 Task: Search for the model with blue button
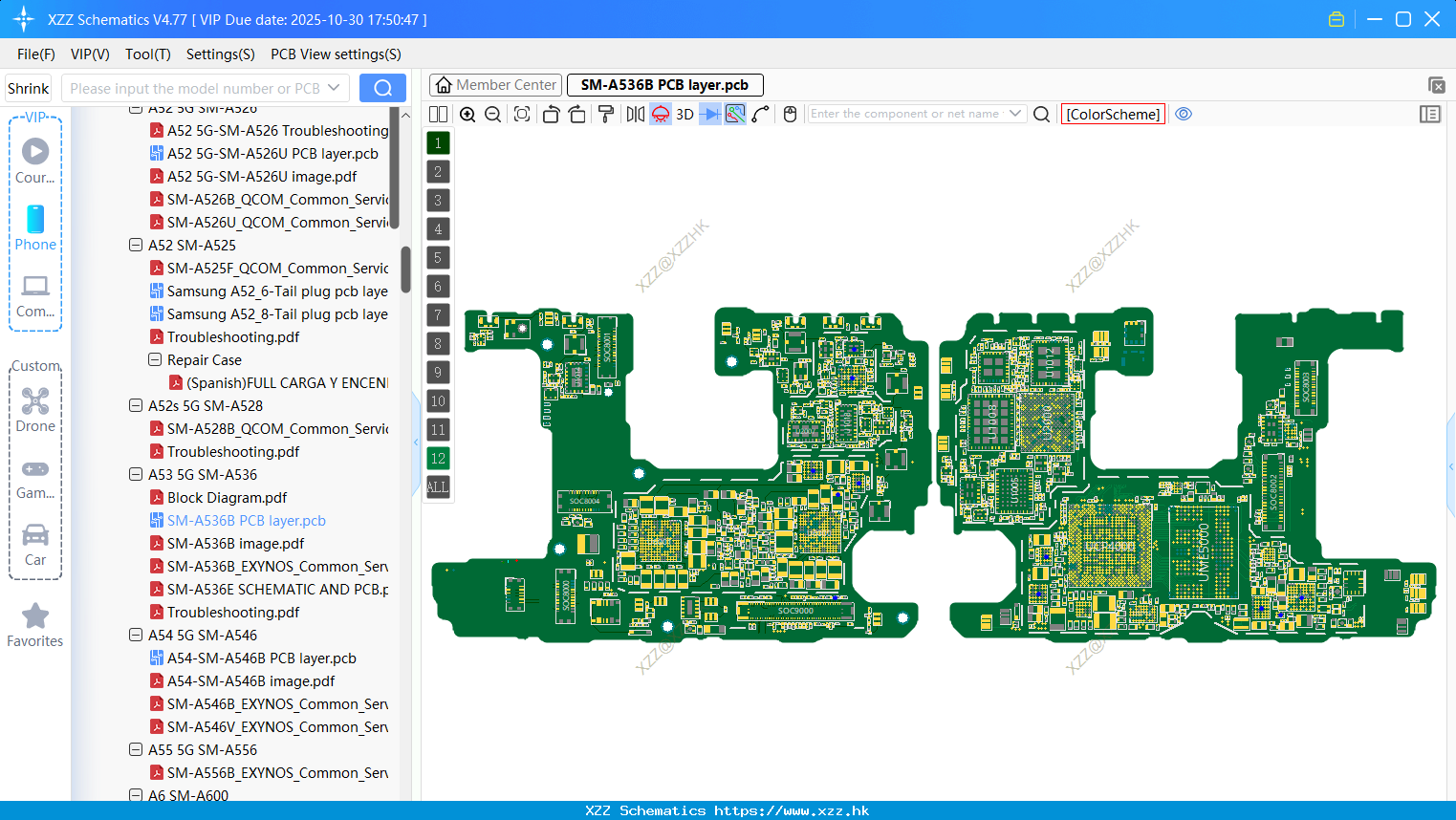click(382, 88)
